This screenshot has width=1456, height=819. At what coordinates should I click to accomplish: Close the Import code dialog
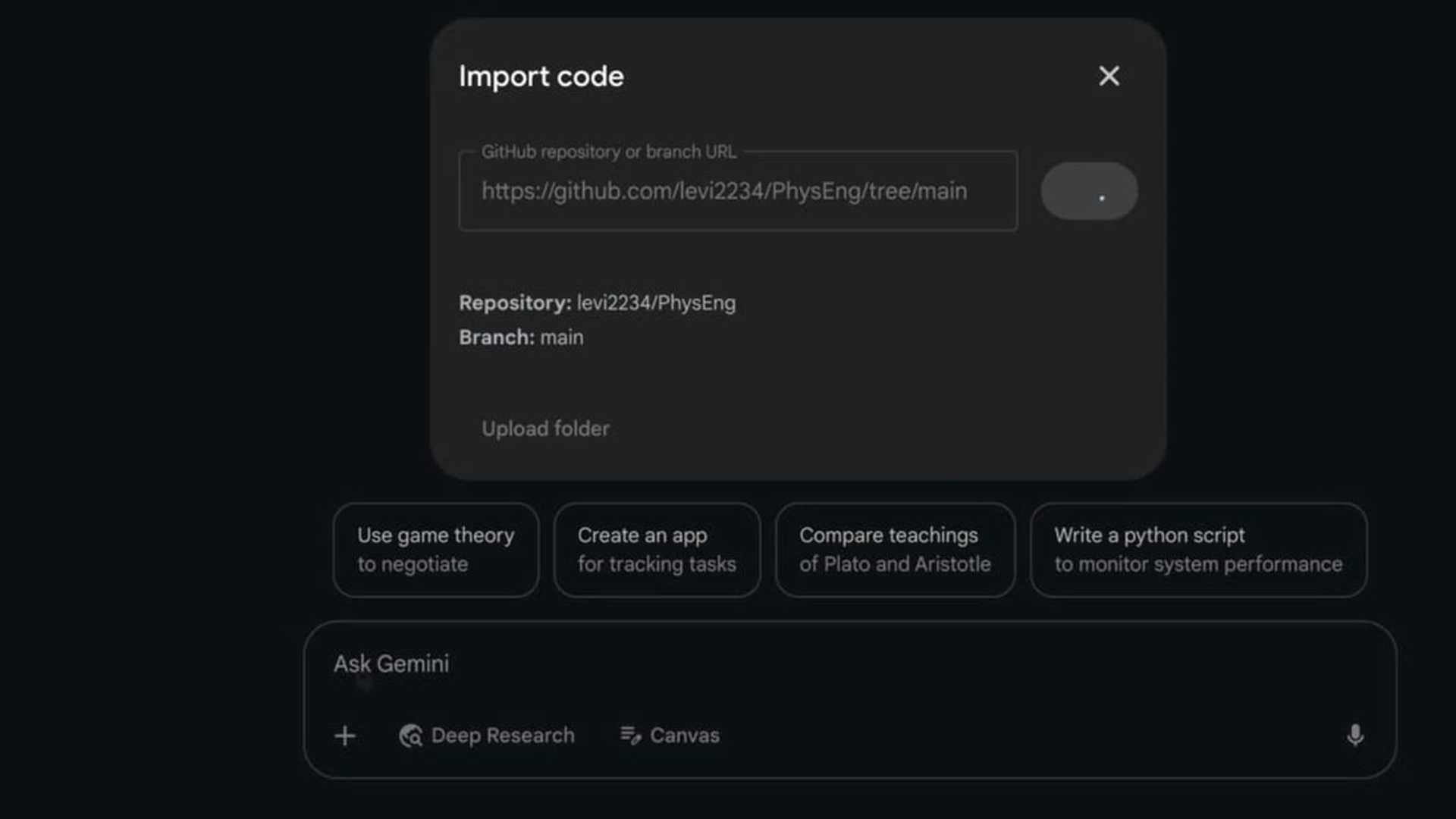[1109, 76]
